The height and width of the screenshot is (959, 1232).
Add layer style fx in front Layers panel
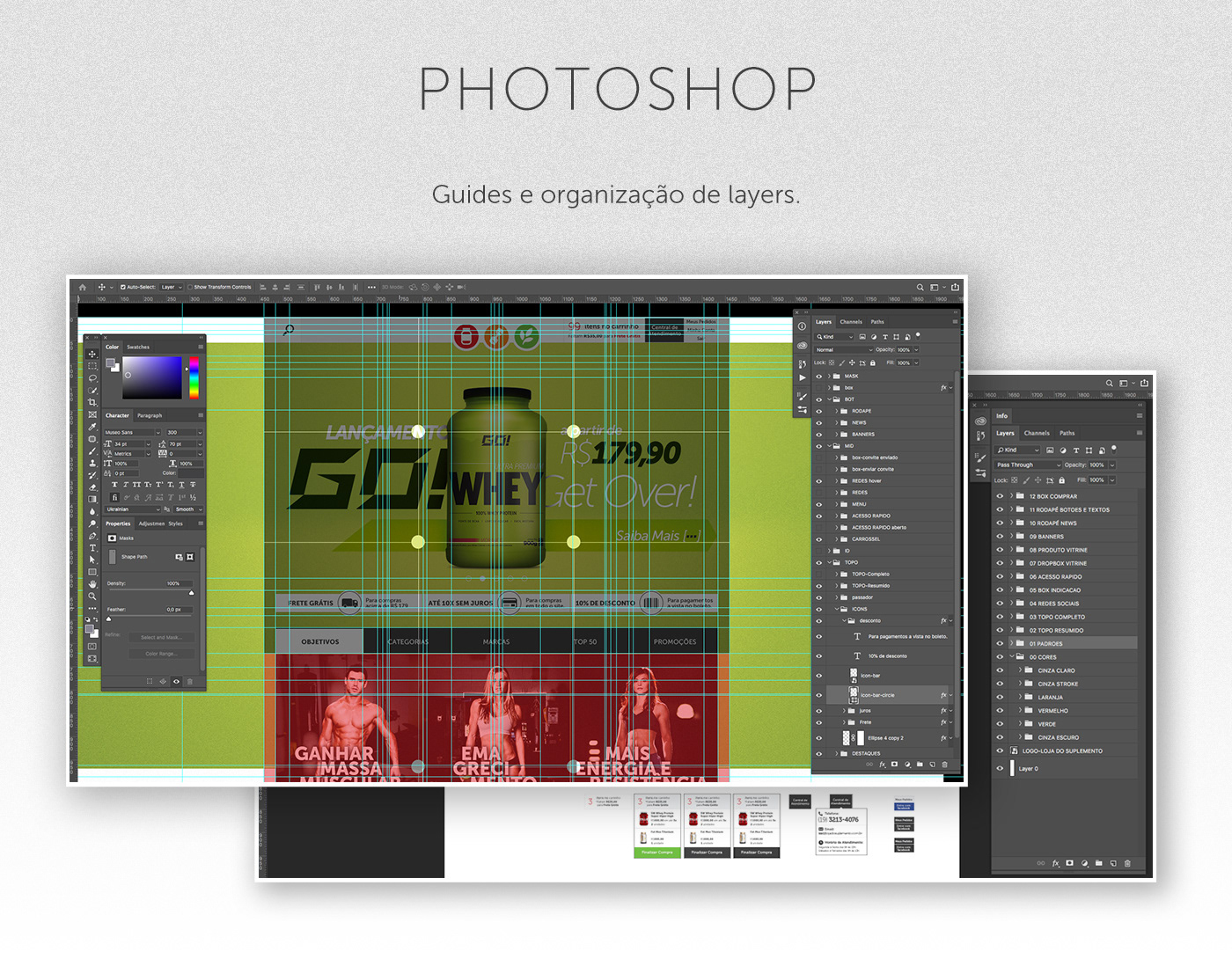coord(883,765)
